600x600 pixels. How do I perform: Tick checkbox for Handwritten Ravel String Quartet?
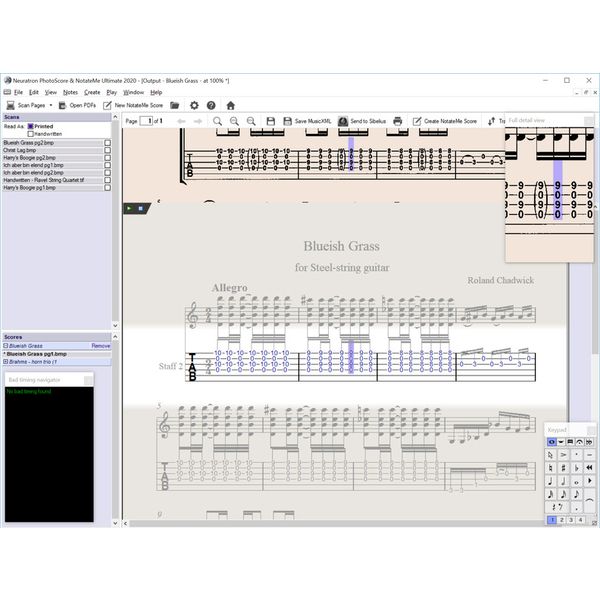(x=108, y=180)
